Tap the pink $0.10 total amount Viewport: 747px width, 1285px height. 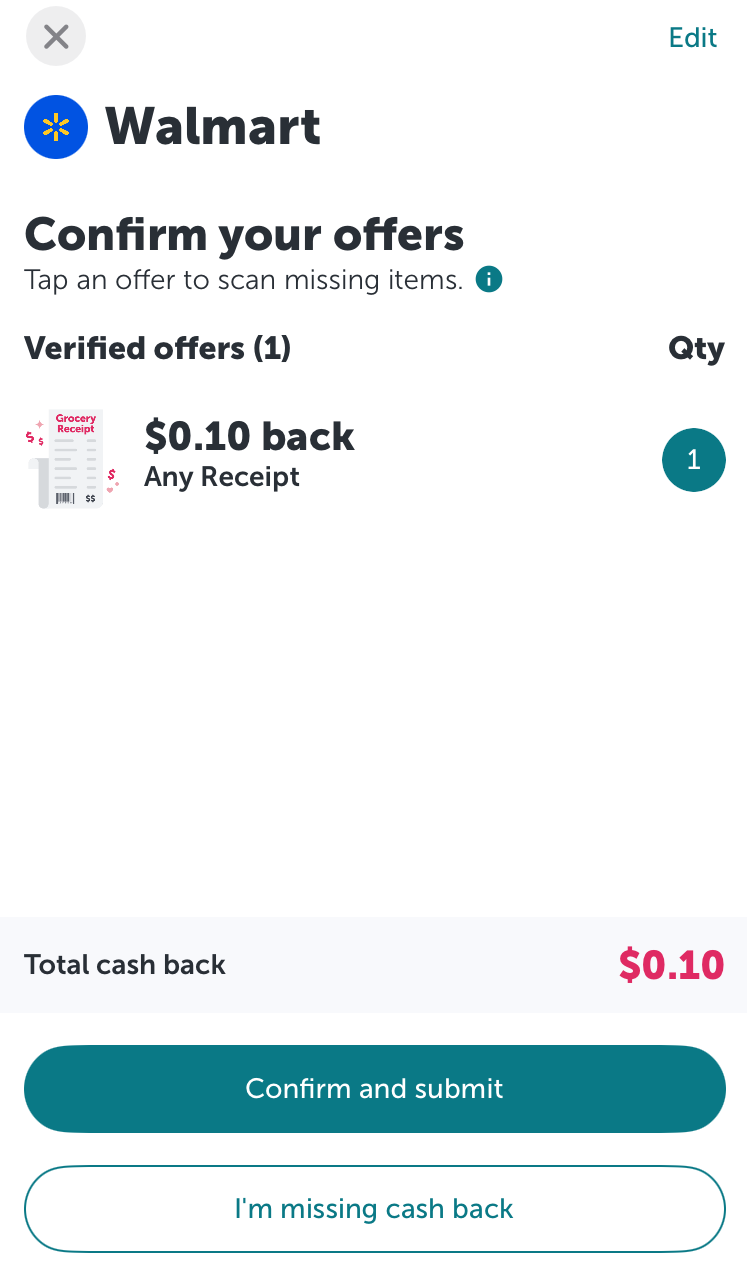671,965
